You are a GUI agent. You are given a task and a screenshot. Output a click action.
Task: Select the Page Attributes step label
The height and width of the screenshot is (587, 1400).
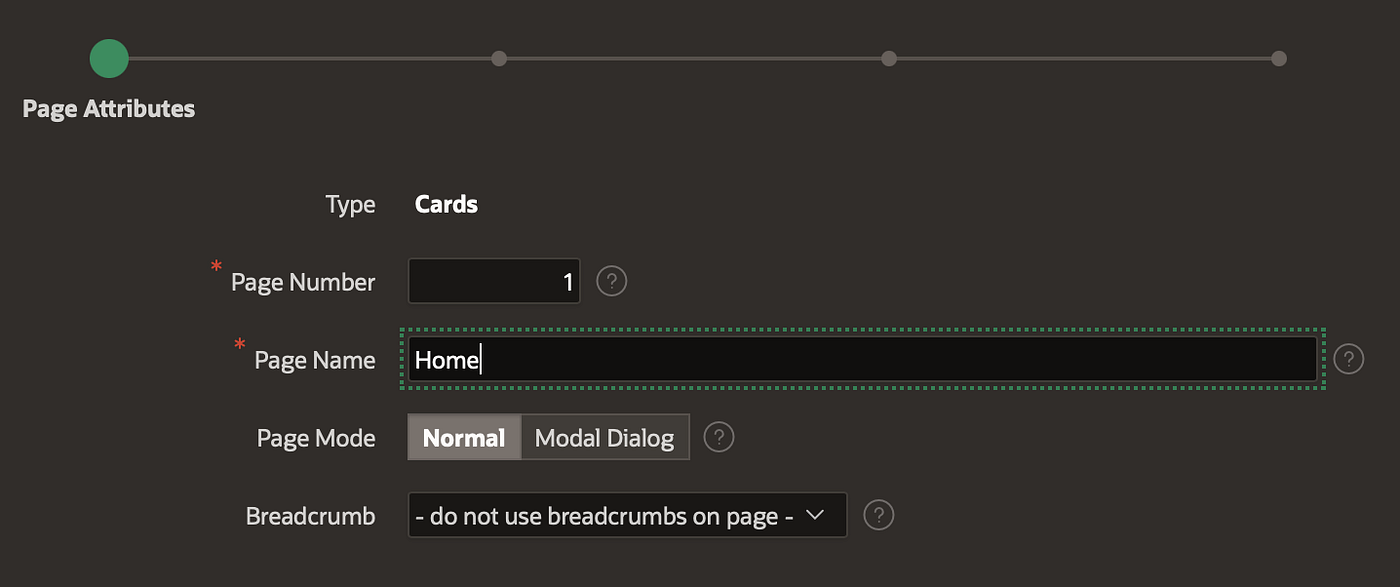(x=109, y=108)
